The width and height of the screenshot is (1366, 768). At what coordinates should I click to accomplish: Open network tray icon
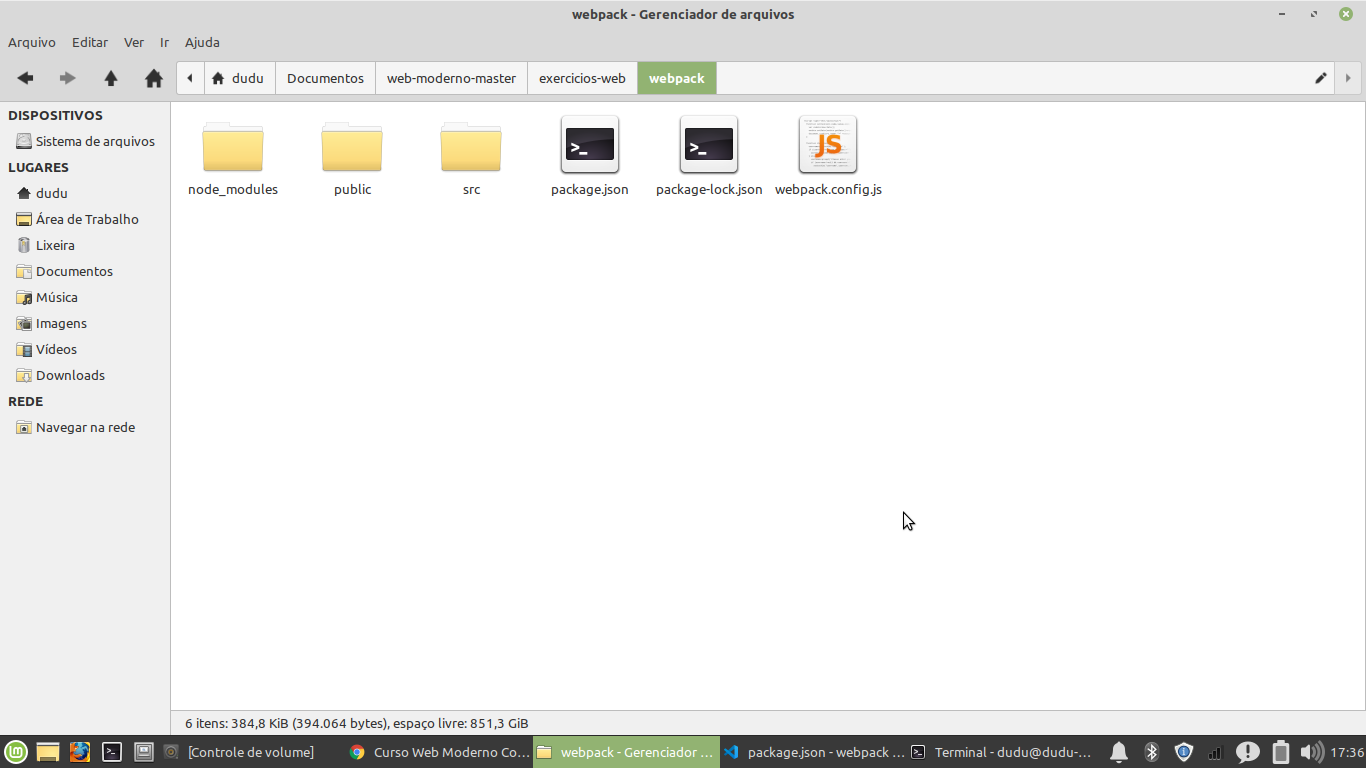1215,752
